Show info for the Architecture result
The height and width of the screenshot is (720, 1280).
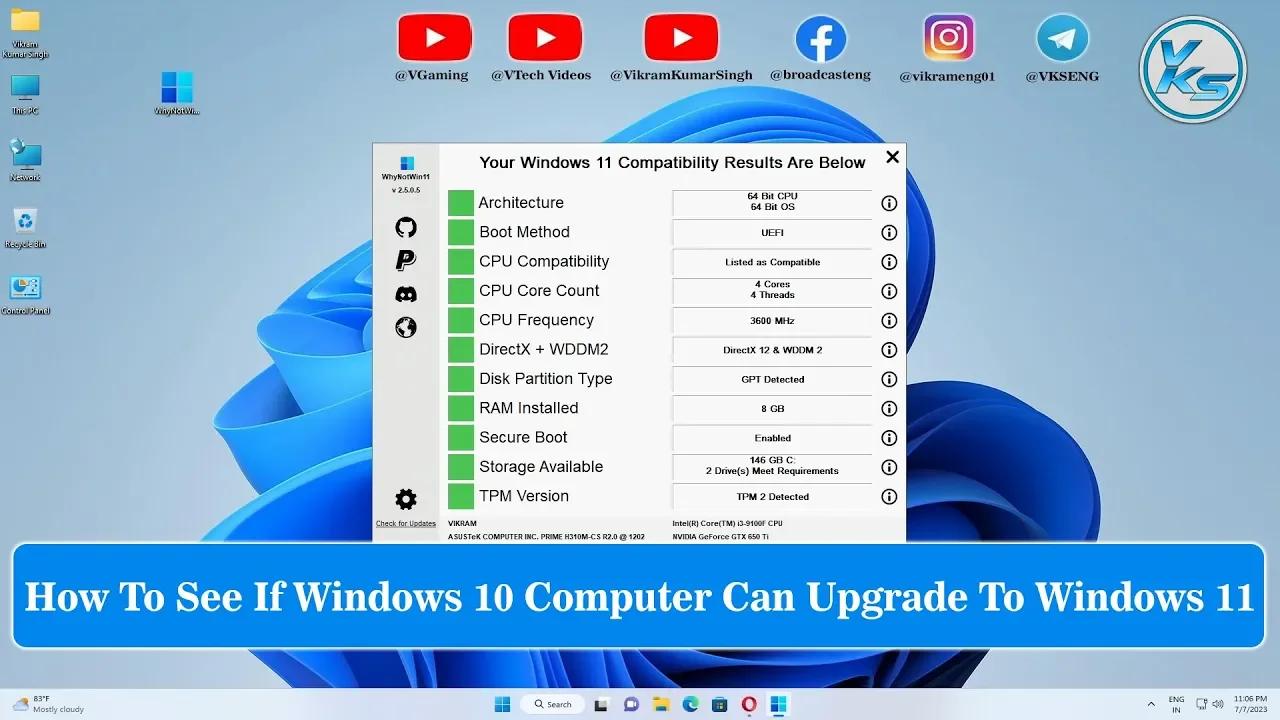coord(889,203)
